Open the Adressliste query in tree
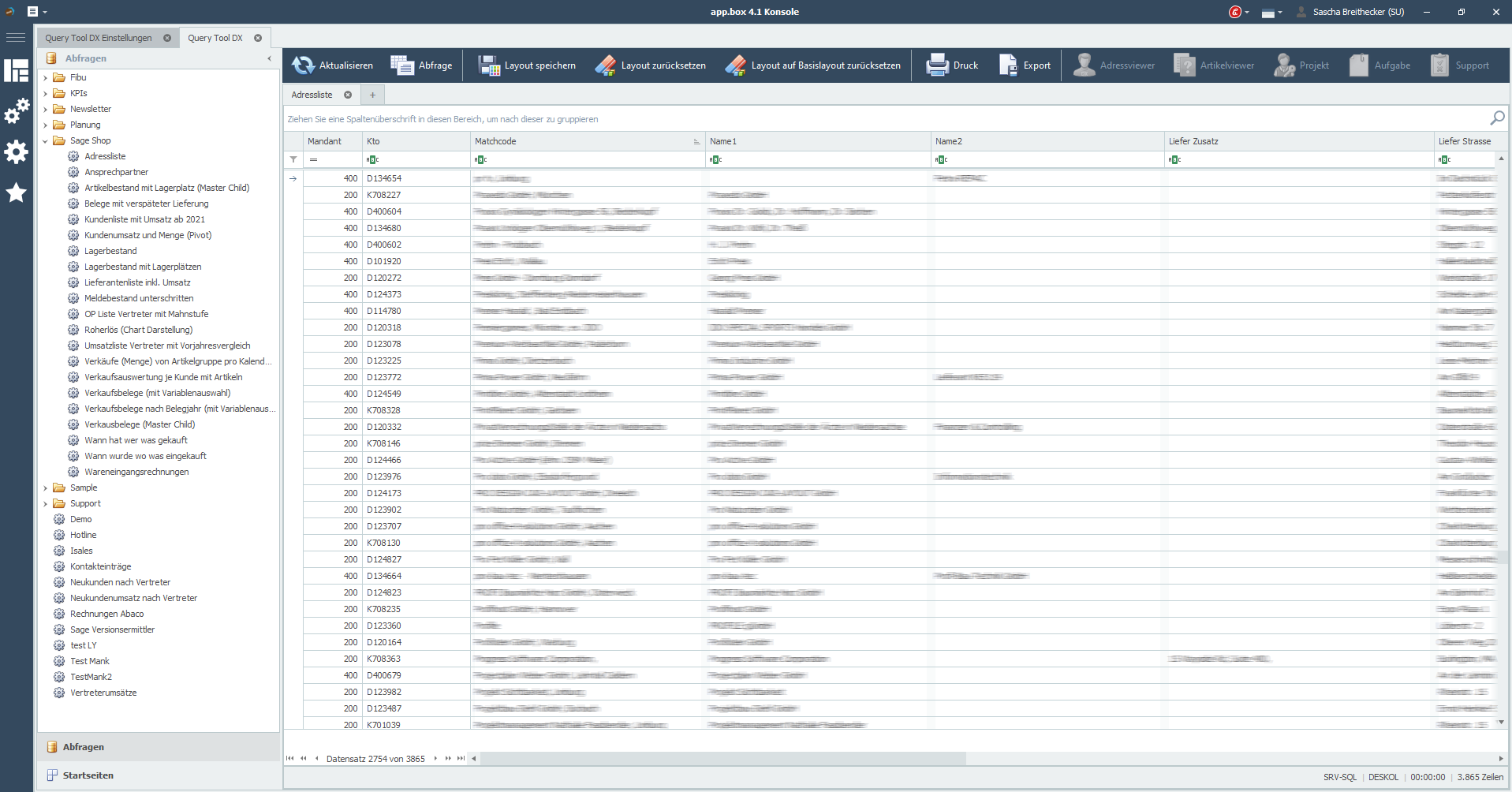 [105, 156]
